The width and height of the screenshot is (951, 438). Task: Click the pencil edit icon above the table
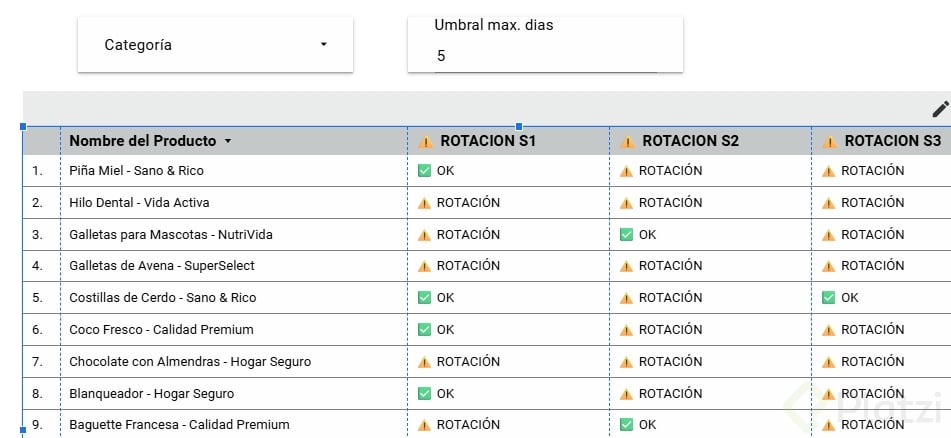point(940,109)
